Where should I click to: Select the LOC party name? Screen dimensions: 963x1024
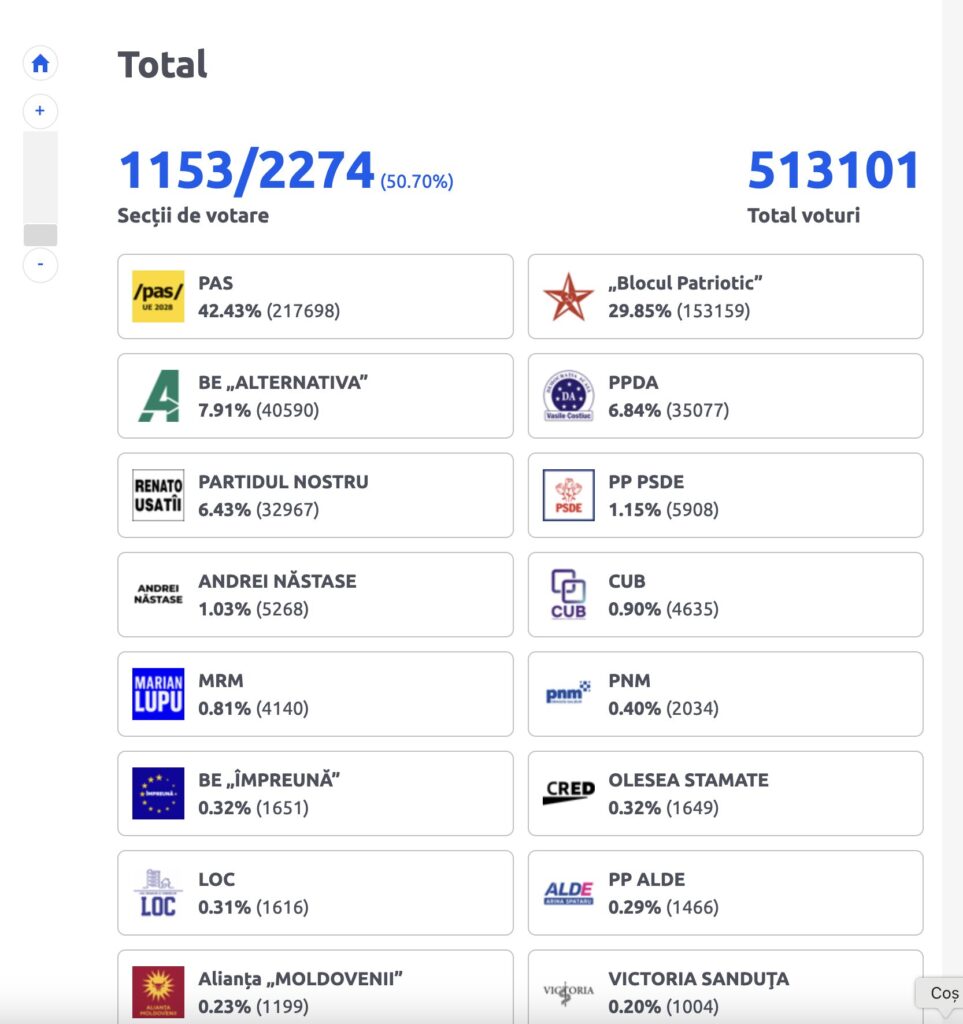[217, 879]
